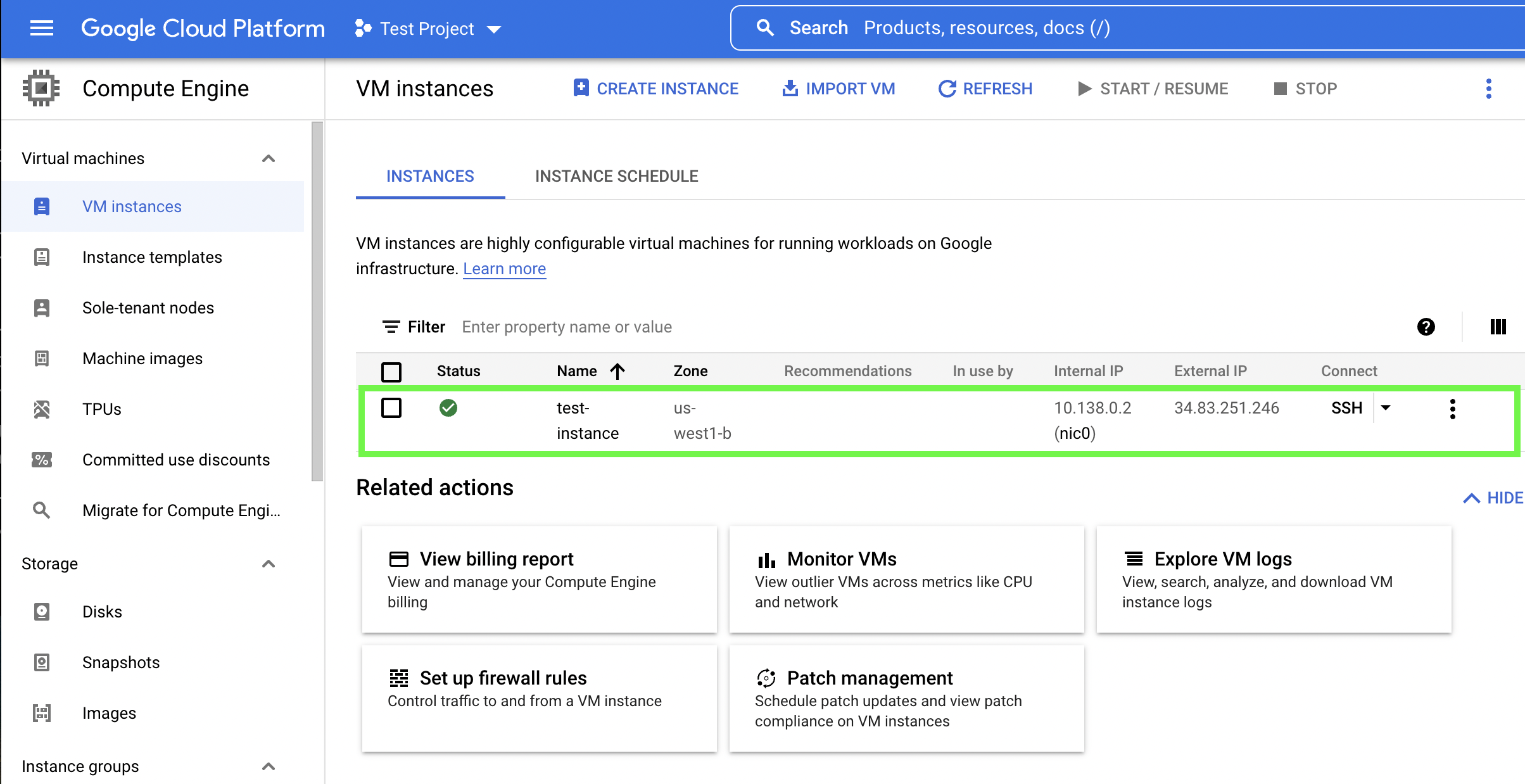The height and width of the screenshot is (784, 1525).
Task: Check the select-all instances checkbox
Action: (x=391, y=372)
